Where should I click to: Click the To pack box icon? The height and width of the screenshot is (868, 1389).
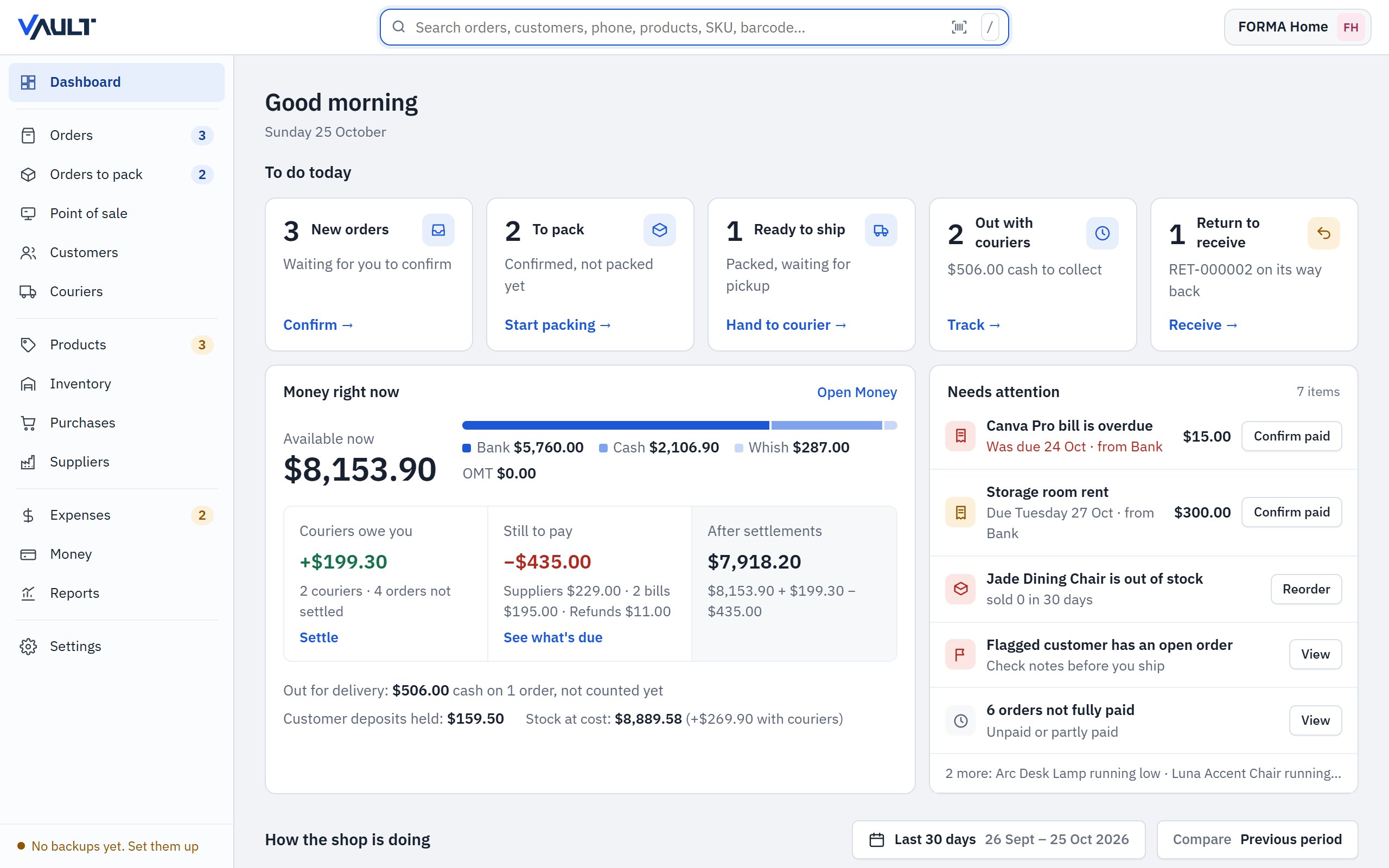coord(659,230)
